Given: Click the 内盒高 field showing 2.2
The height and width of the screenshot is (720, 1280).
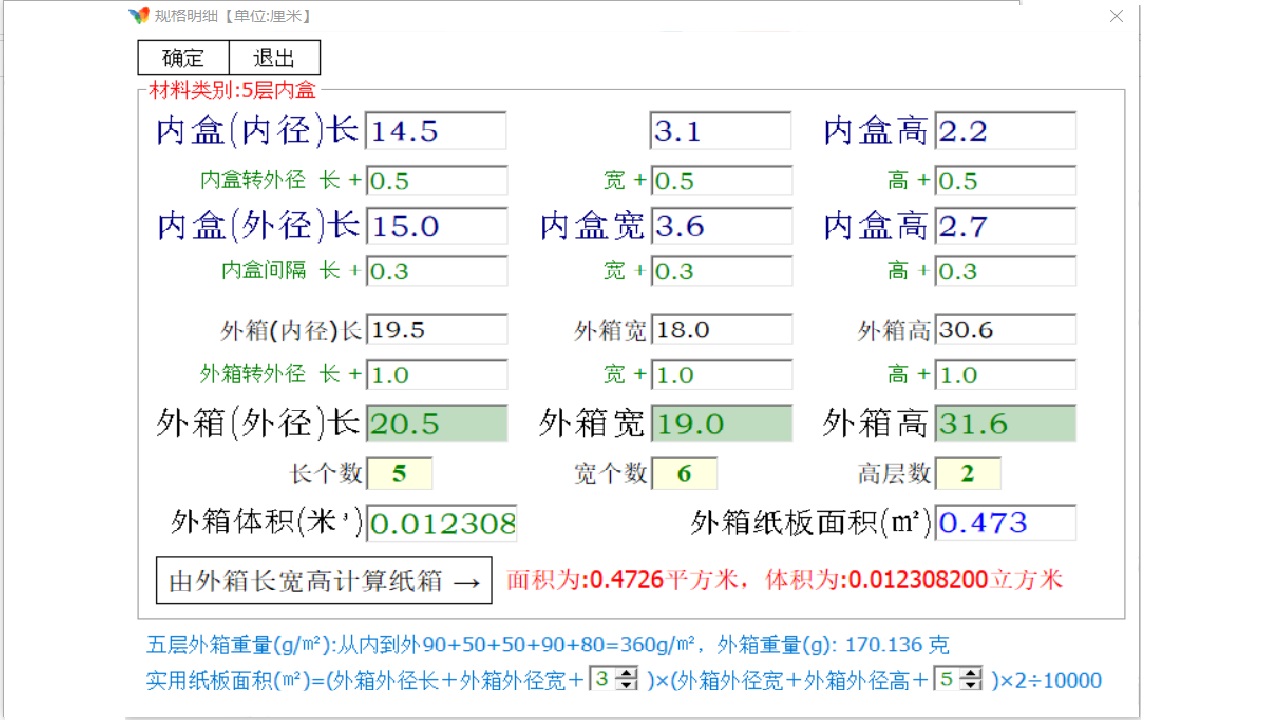Looking at the screenshot, I should [x=1005, y=130].
